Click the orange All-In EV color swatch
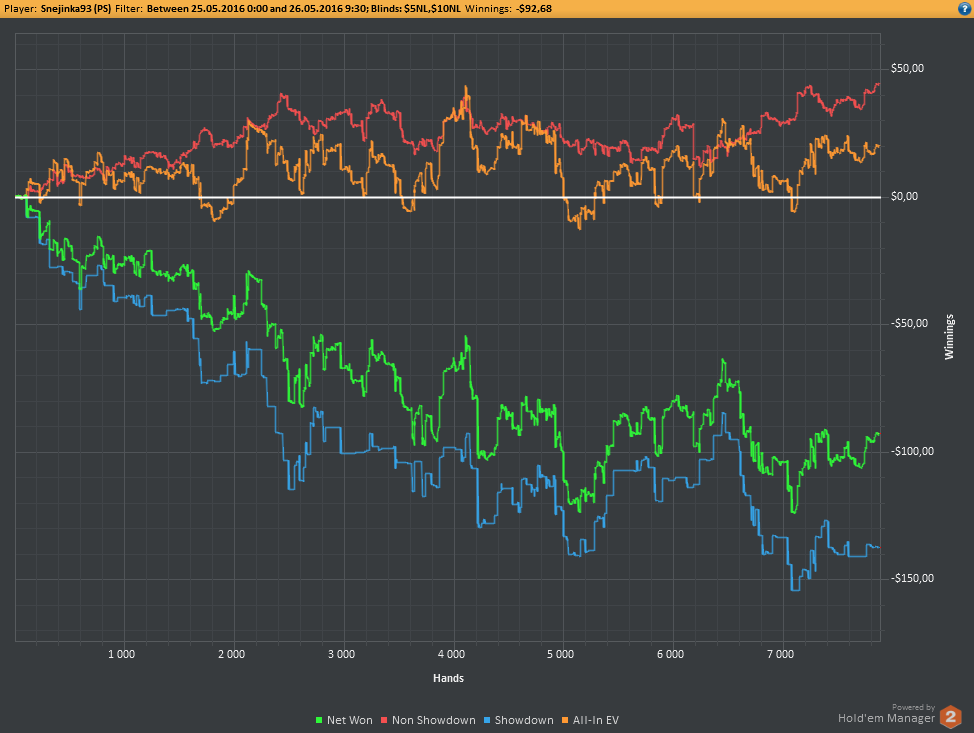The image size is (974, 733). pos(565,721)
